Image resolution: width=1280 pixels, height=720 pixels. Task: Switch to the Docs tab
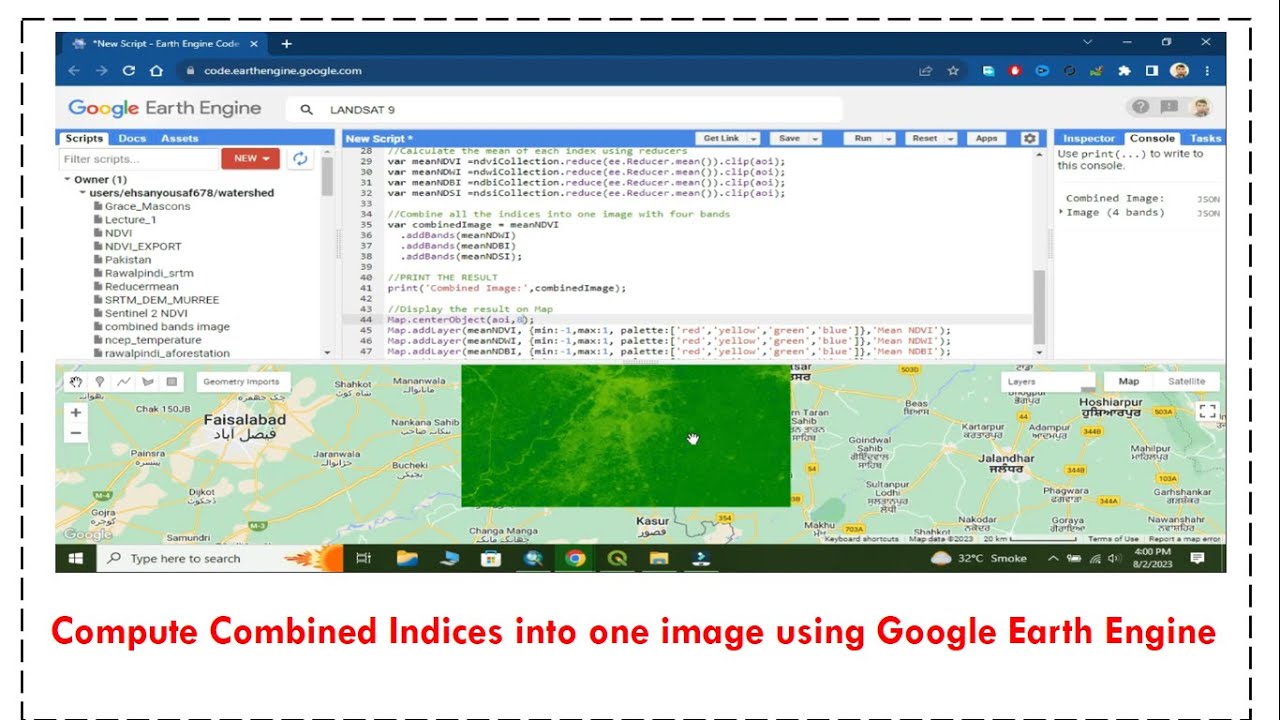pyautogui.click(x=132, y=138)
